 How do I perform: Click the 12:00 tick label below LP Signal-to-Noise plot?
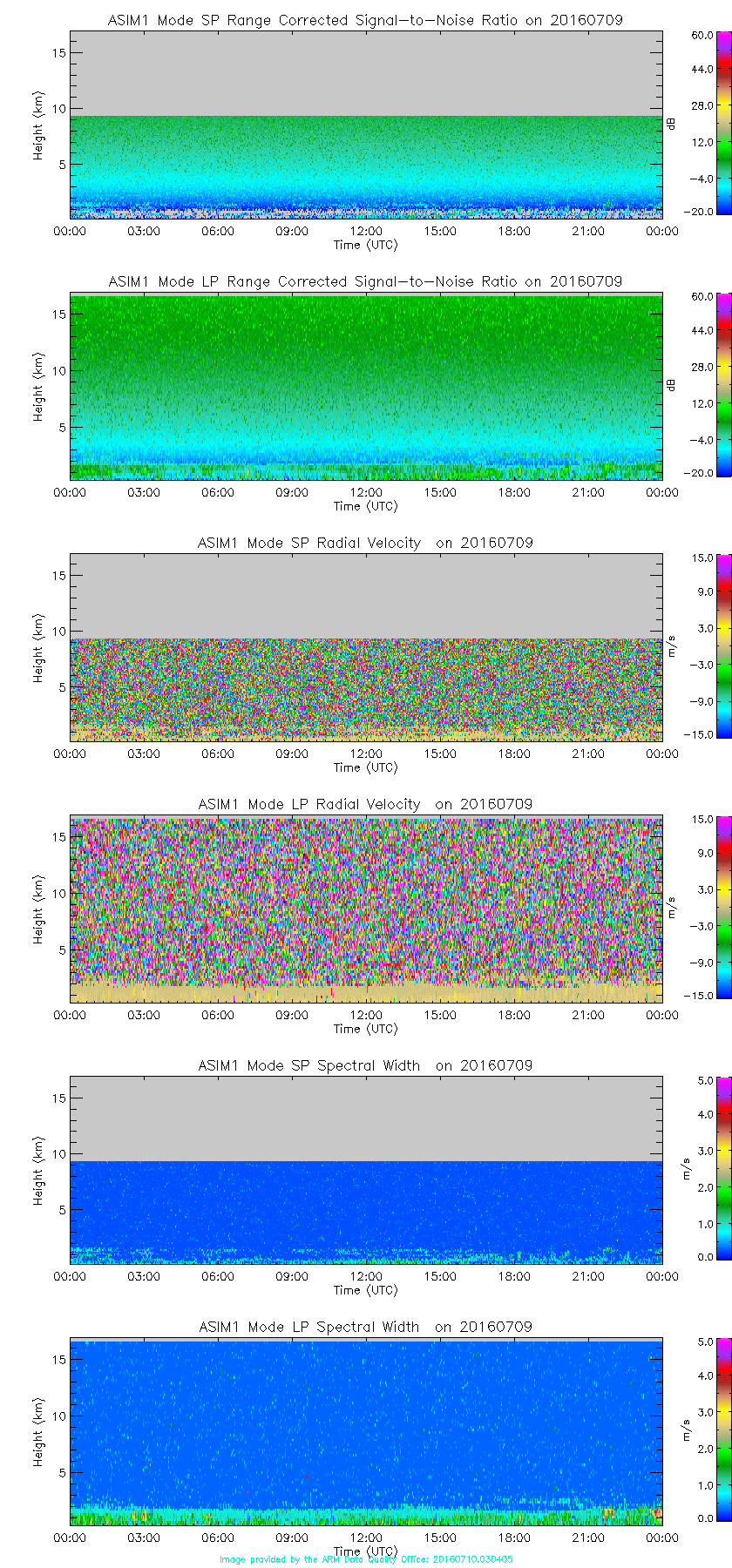pos(366,492)
